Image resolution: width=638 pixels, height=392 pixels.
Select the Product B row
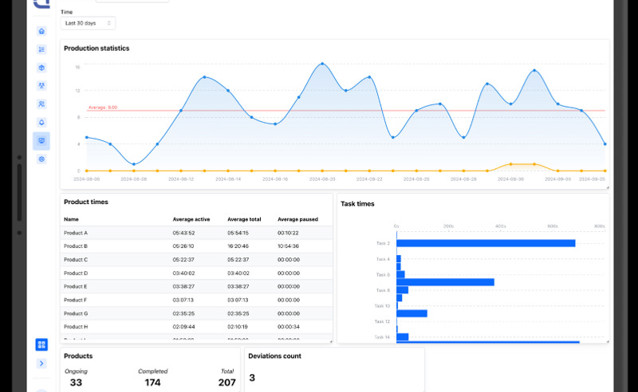tap(196, 246)
